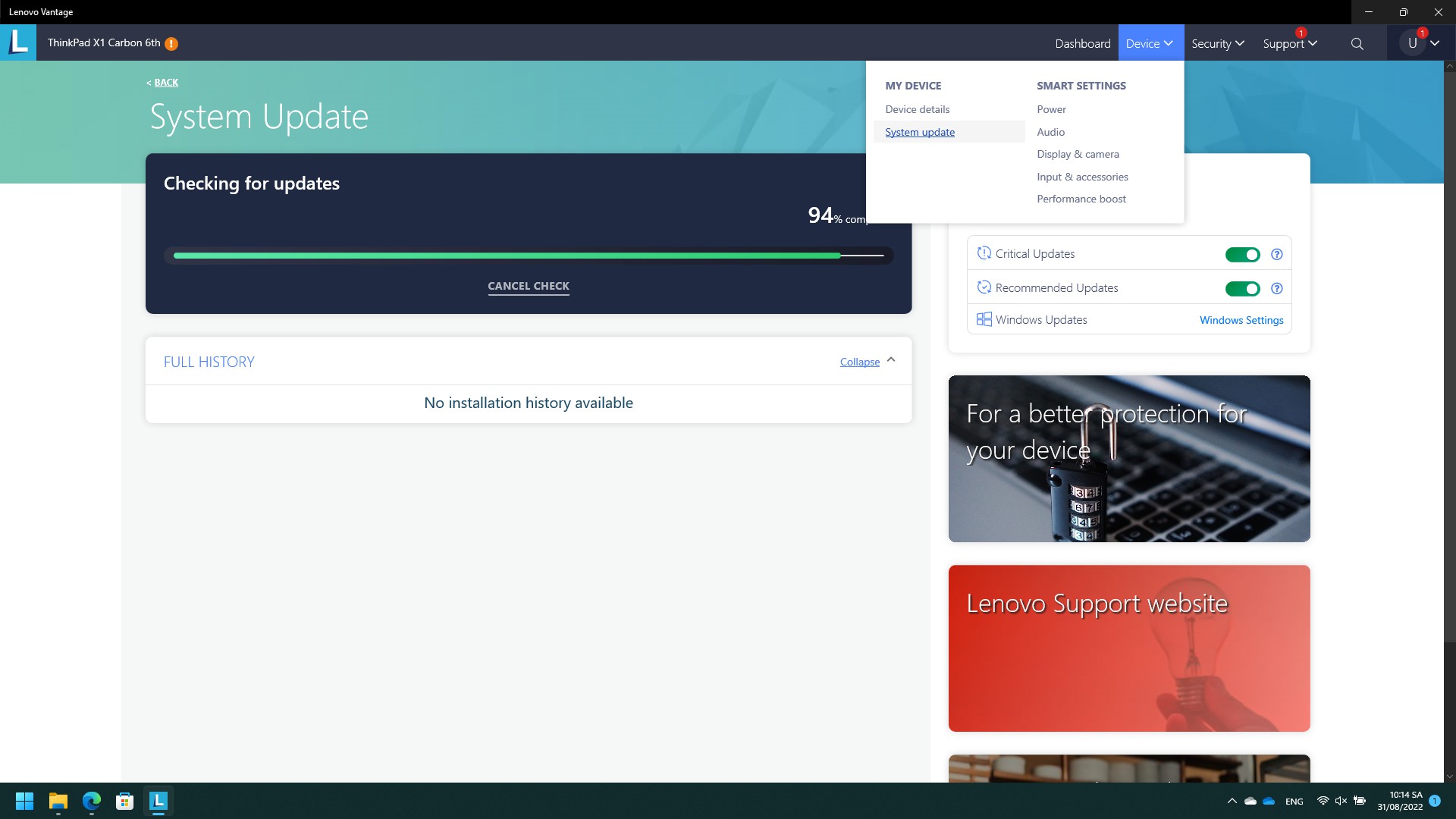The image size is (1456, 819).
Task: Click the Recommended Updates refresh icon
Action: click(x=984, y=287)
